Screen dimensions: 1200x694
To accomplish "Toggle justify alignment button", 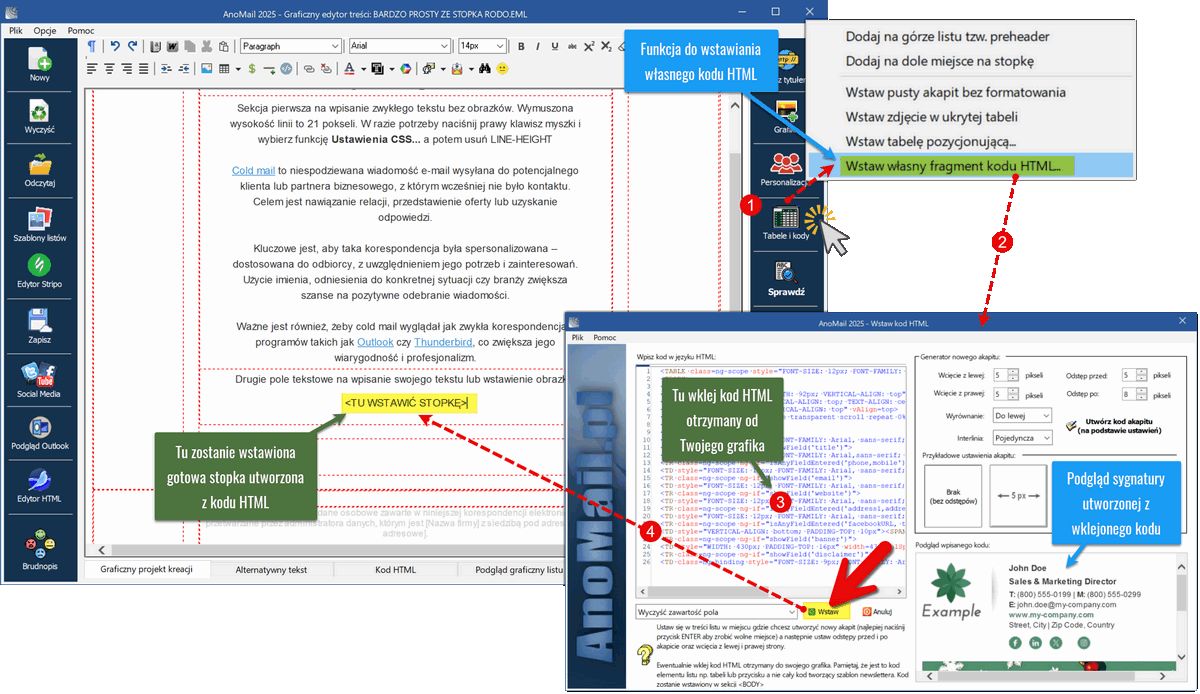I will point(144,68).
